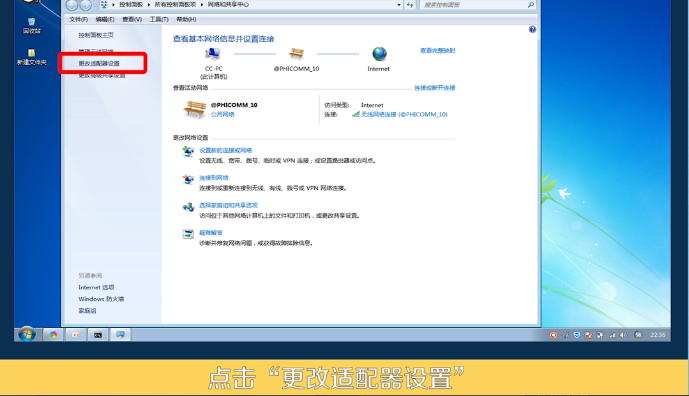Click the 所有控制面板项 breadcrumb
This screenshot has width=689, height=396.
point(175,5)
